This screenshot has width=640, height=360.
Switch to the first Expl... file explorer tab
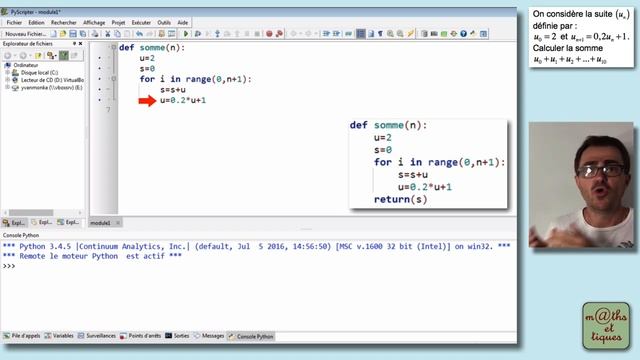pos(14,222)
